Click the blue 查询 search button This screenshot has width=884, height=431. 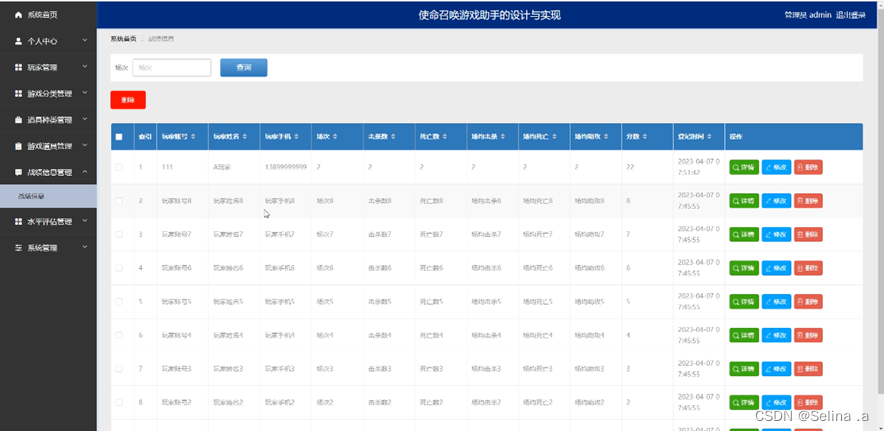click(x=244, y=68)
